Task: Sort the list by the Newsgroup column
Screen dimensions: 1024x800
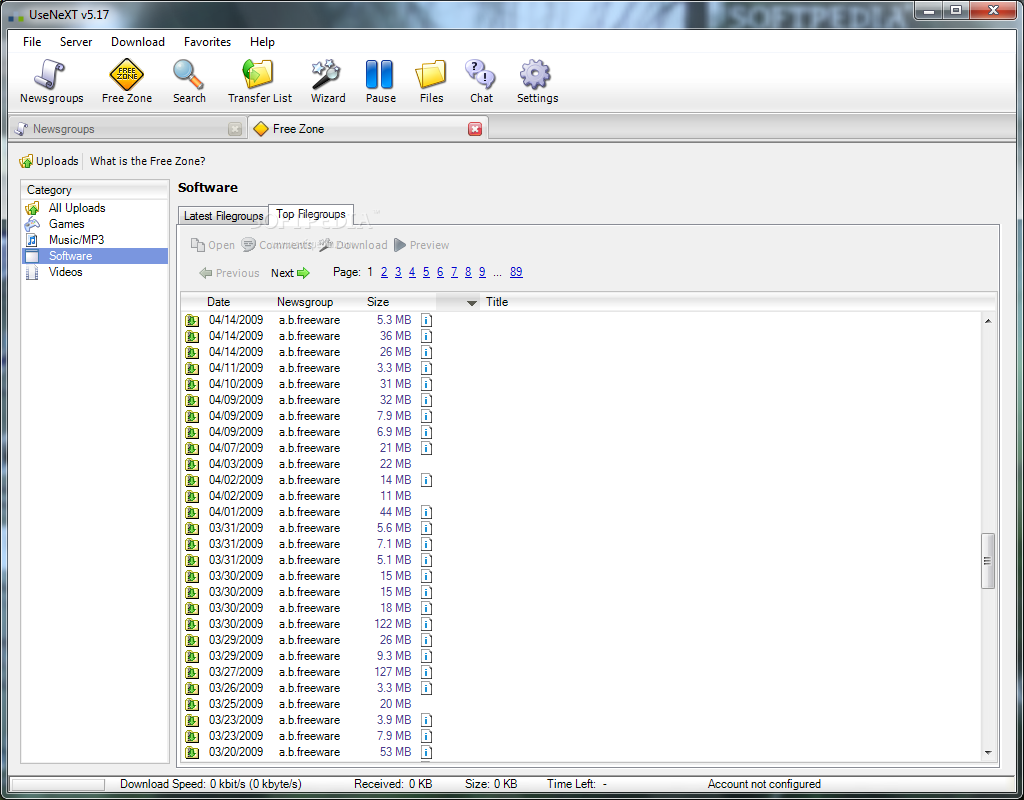Action: click(304, 302)
